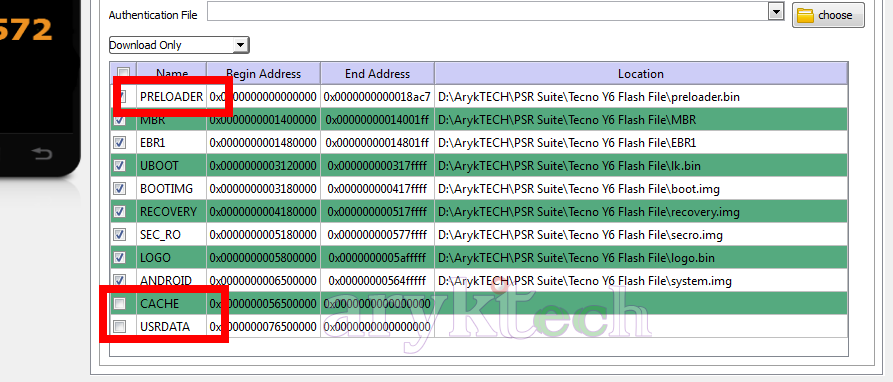Click begin address 0x0000000005800000
Image resolution: width=893 pixels, height=382 pixels.
(263, 257)
